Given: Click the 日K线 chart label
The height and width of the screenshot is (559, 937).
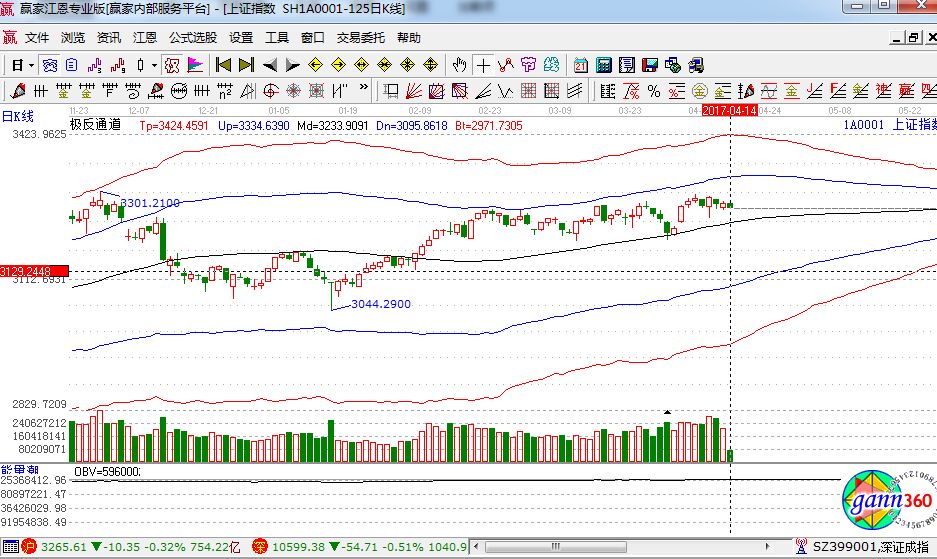Looking at the screenshot, I should [x=18, y=115].
